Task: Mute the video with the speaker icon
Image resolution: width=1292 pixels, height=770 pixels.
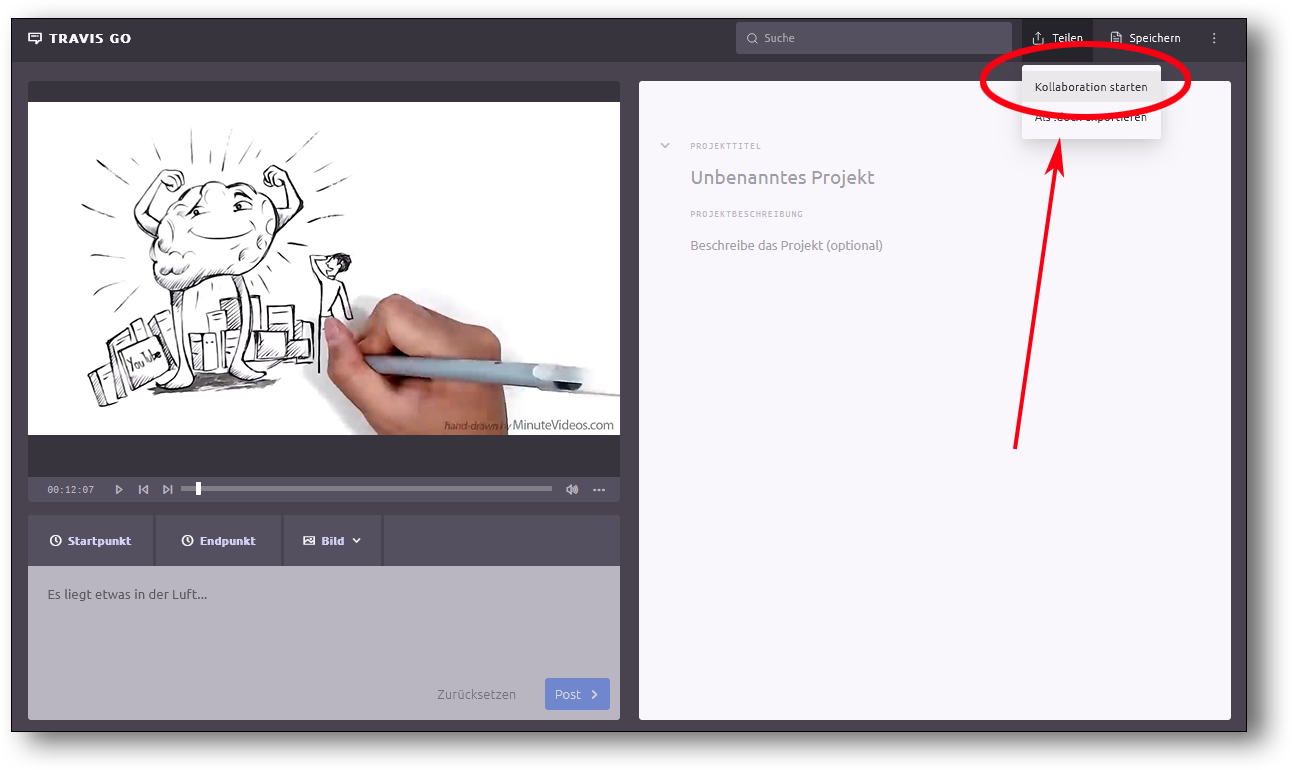Action: tap(572, 490)
